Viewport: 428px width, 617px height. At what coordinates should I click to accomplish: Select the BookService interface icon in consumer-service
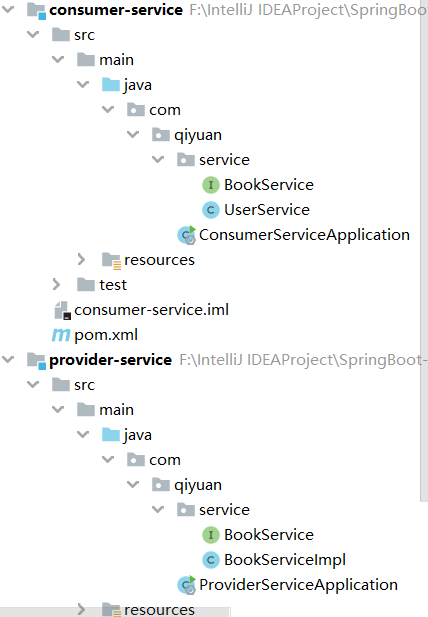211,185
